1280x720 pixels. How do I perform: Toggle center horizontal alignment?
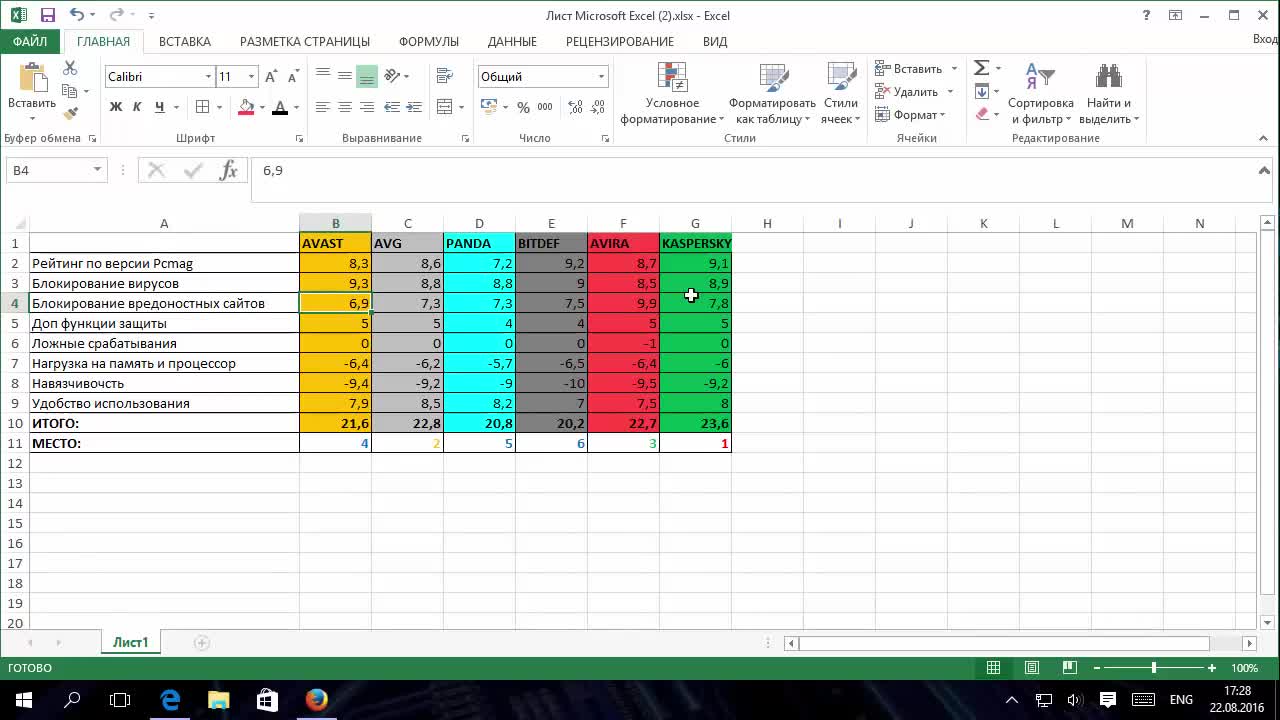(345, 107)
